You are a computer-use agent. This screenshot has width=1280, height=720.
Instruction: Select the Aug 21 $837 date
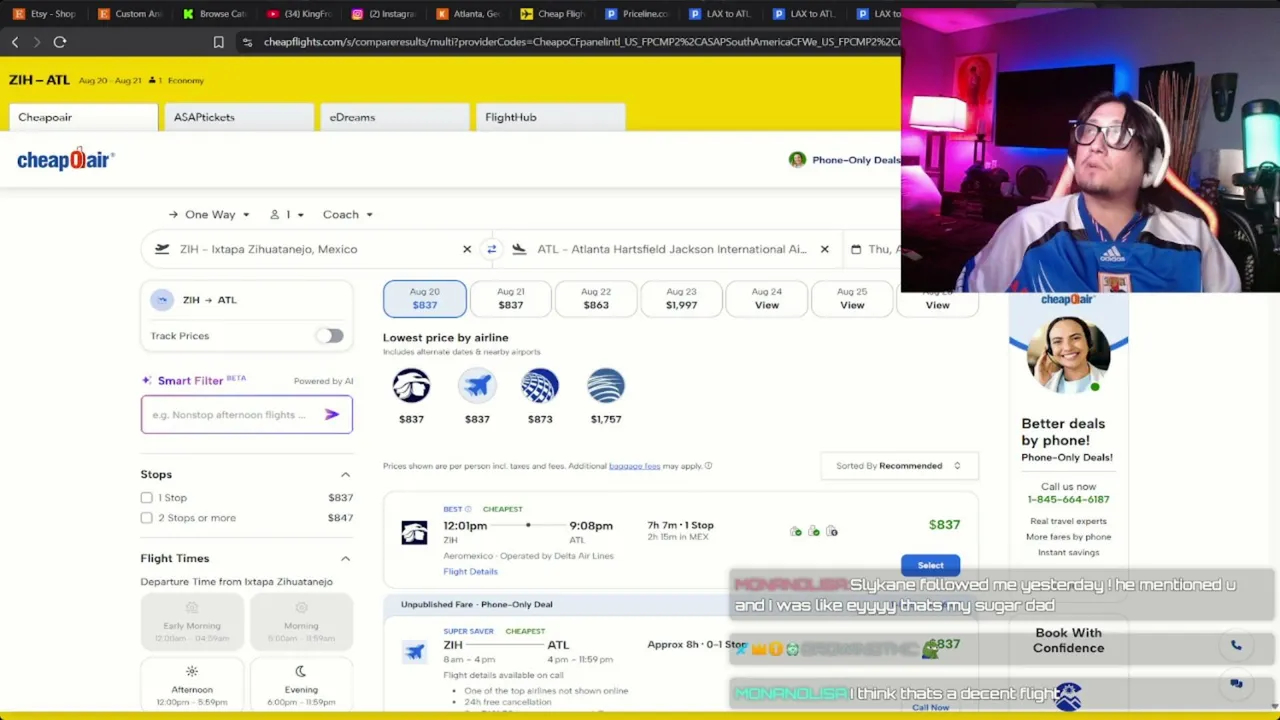(x=510, y=298)
